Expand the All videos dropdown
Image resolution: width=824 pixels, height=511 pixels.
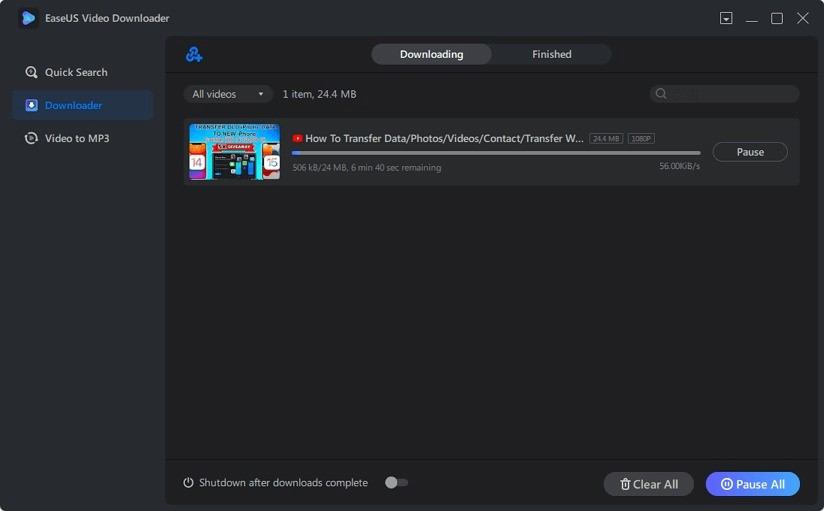pyautogui.click(x=228, y=94)
